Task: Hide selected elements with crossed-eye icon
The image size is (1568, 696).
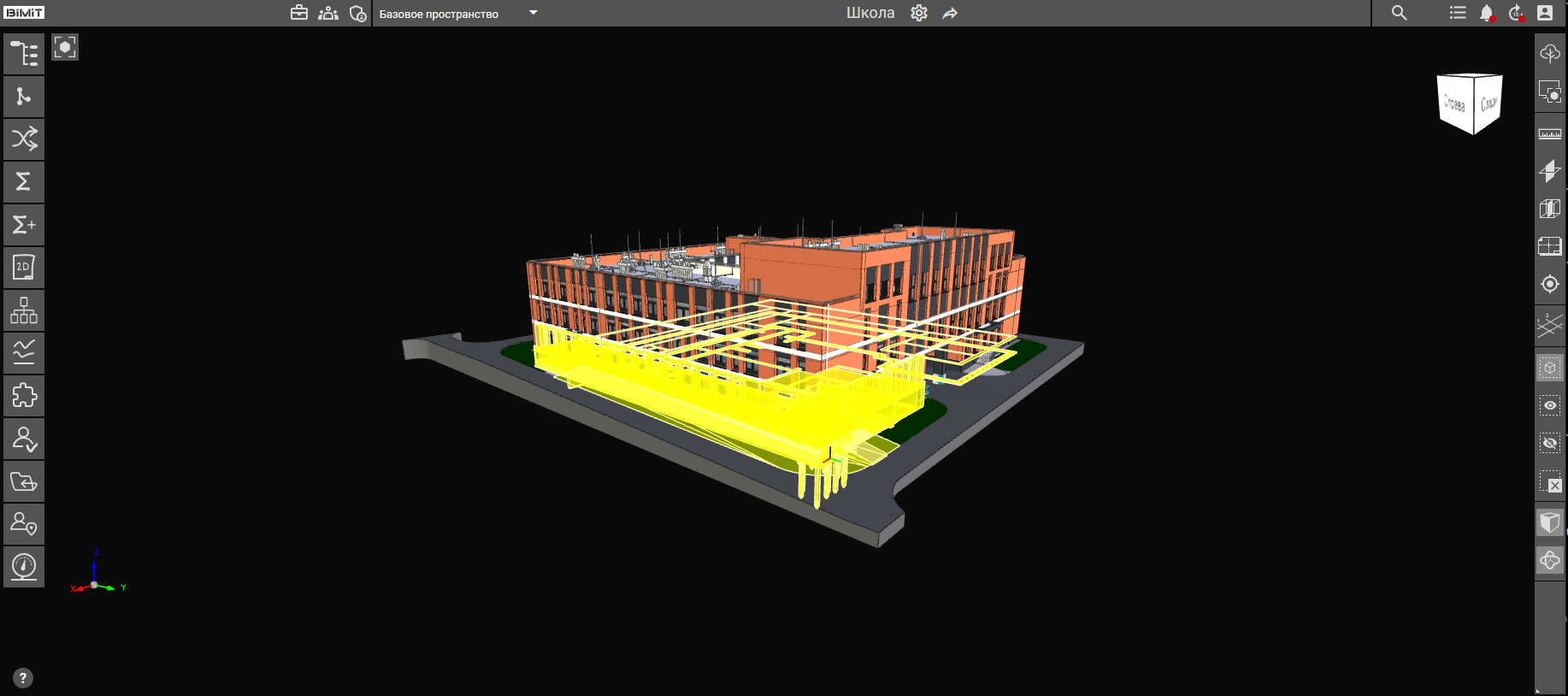Action: pos(1549,443)
